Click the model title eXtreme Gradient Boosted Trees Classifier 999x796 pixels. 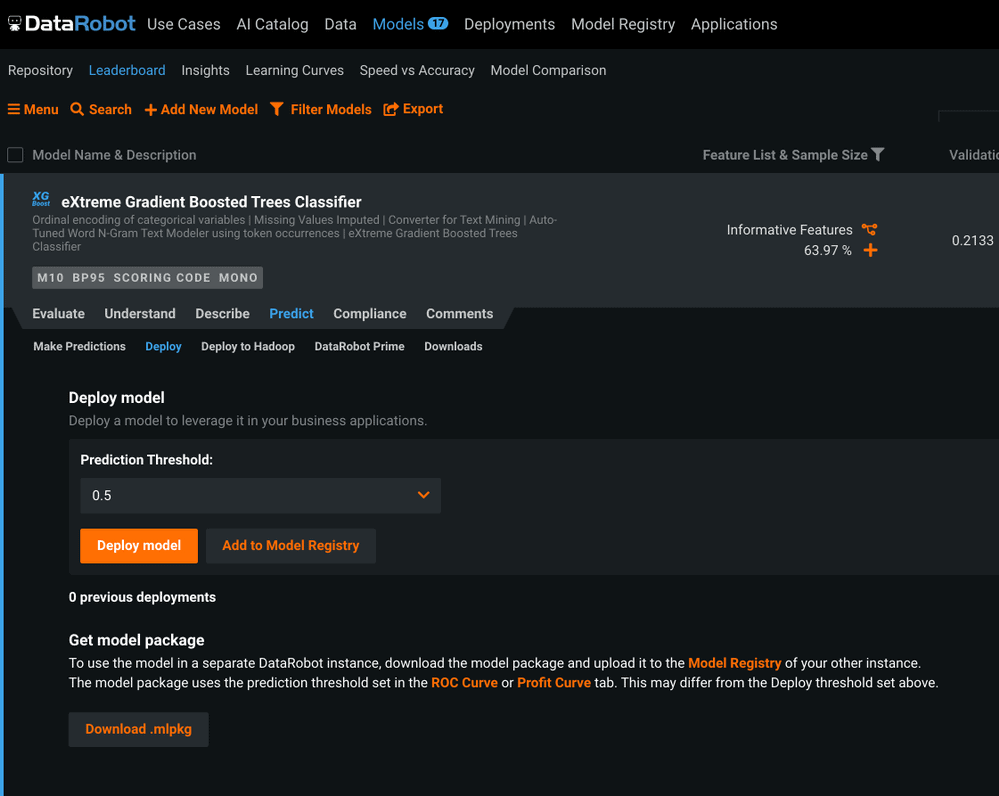pyautogui.click(x=211, y=202)
